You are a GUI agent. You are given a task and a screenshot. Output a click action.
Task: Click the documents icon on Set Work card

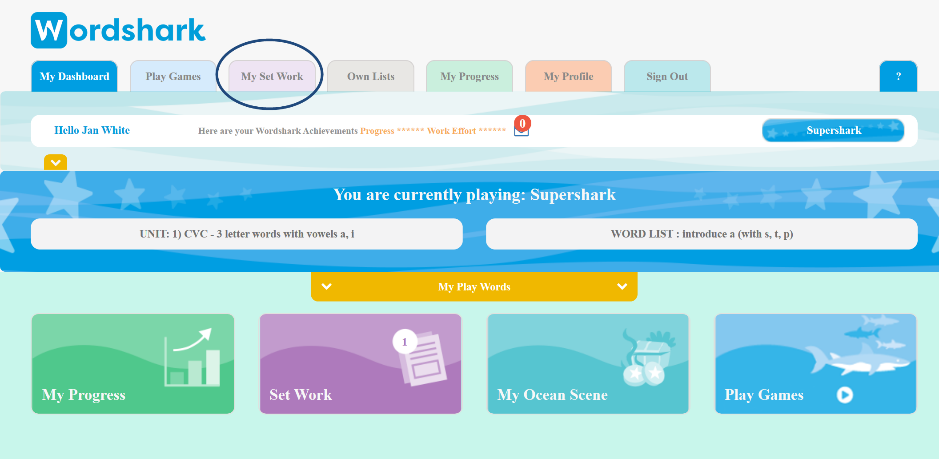coord(420,357)
